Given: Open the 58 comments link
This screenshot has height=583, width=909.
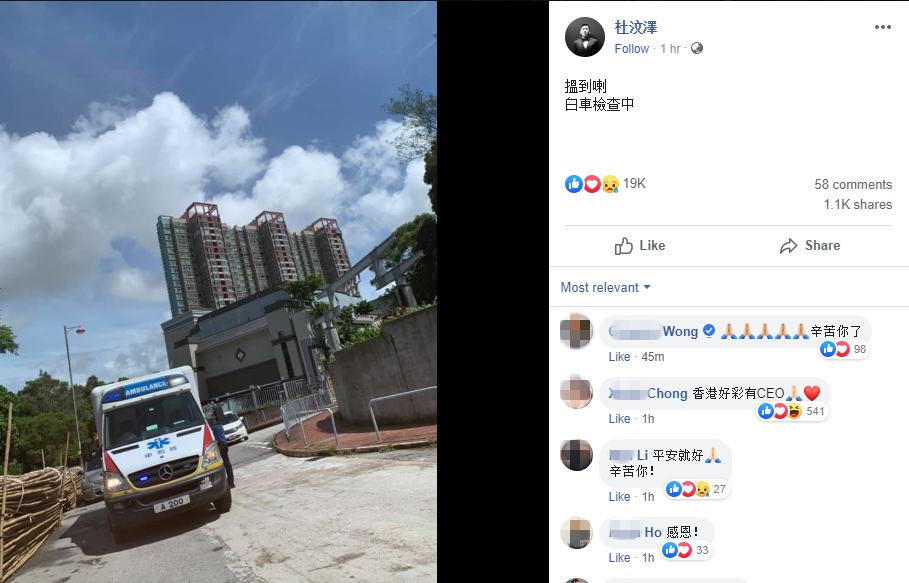Looking at the screenshot, I should click(x=853, y=184).
